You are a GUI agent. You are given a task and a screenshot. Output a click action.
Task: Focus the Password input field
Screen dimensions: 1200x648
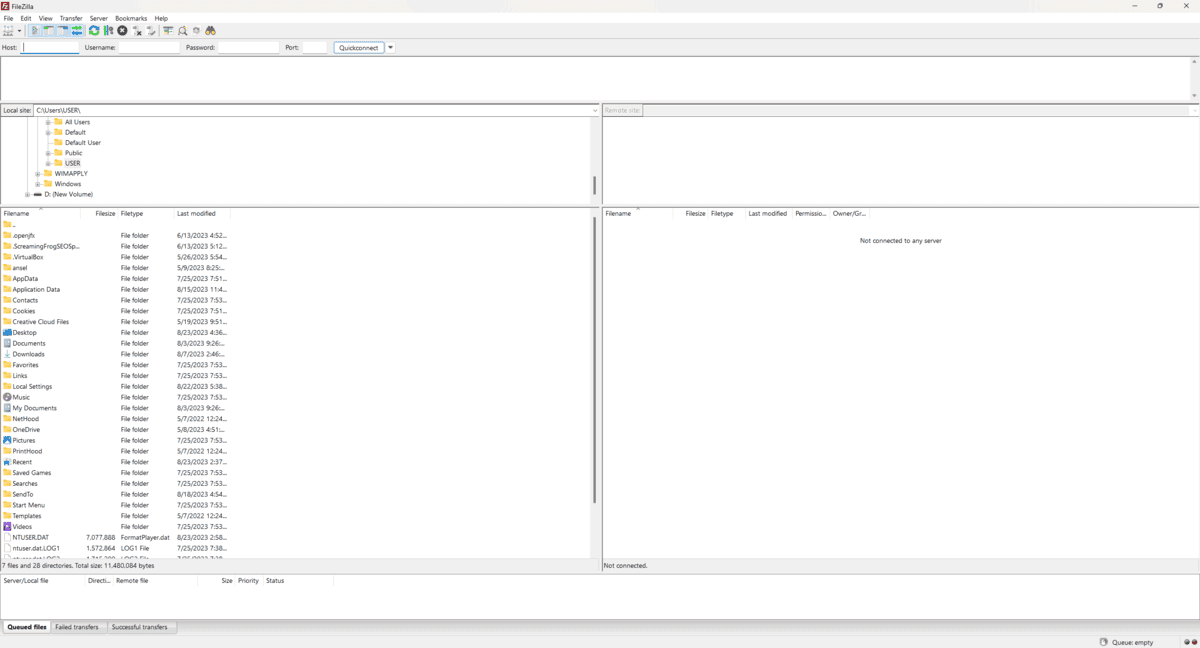pos(248,47)
